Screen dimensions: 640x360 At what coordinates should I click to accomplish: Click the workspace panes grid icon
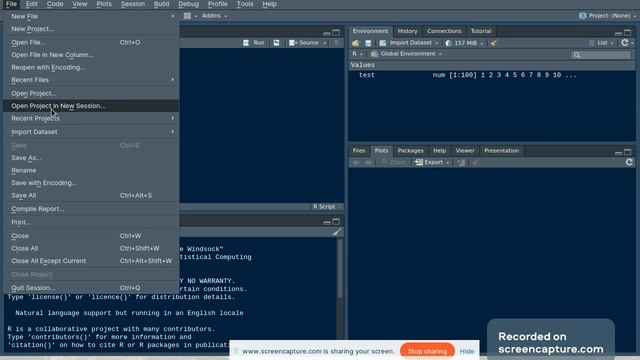point(187,16)
